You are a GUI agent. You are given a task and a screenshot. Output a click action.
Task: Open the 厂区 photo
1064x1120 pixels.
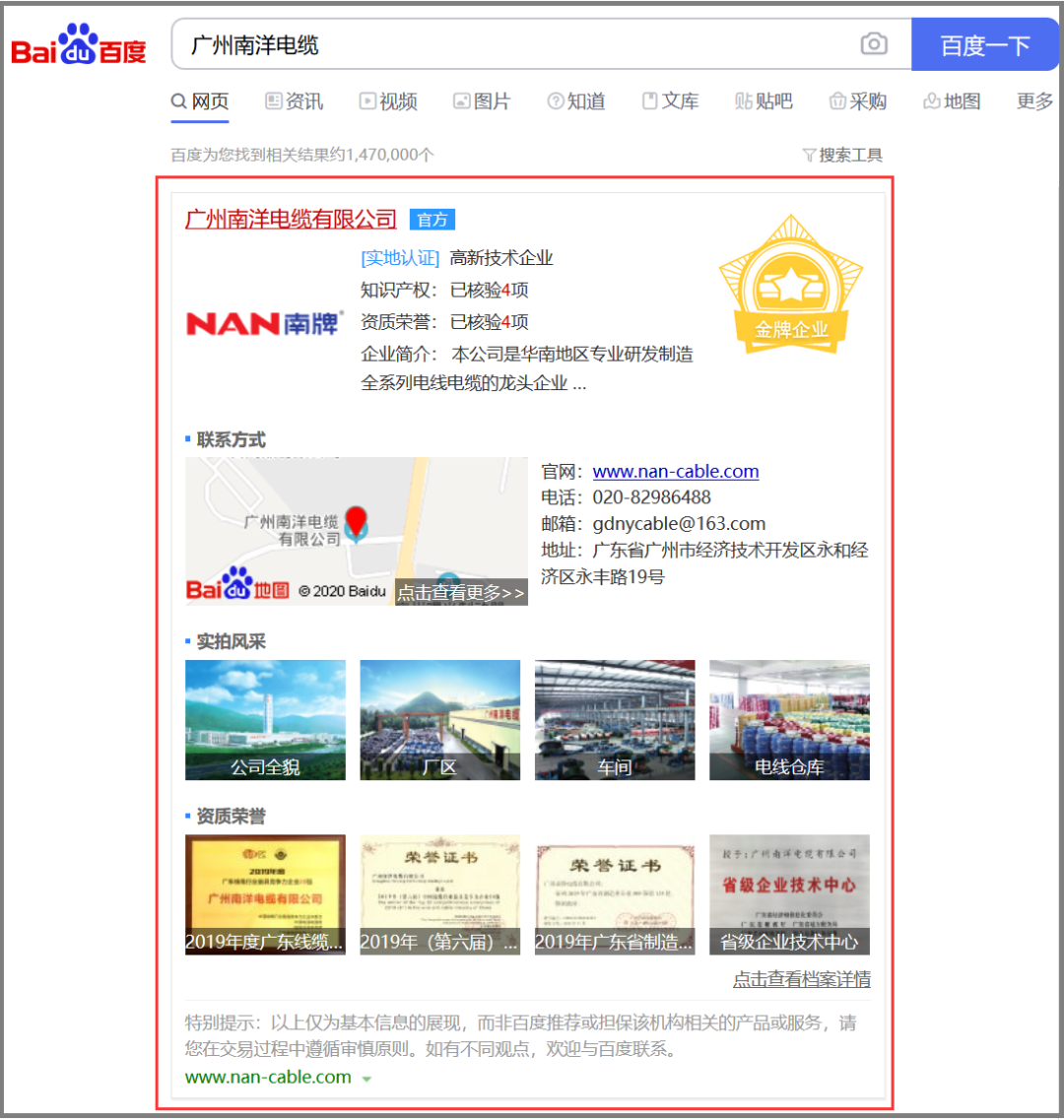click(440, 720)
